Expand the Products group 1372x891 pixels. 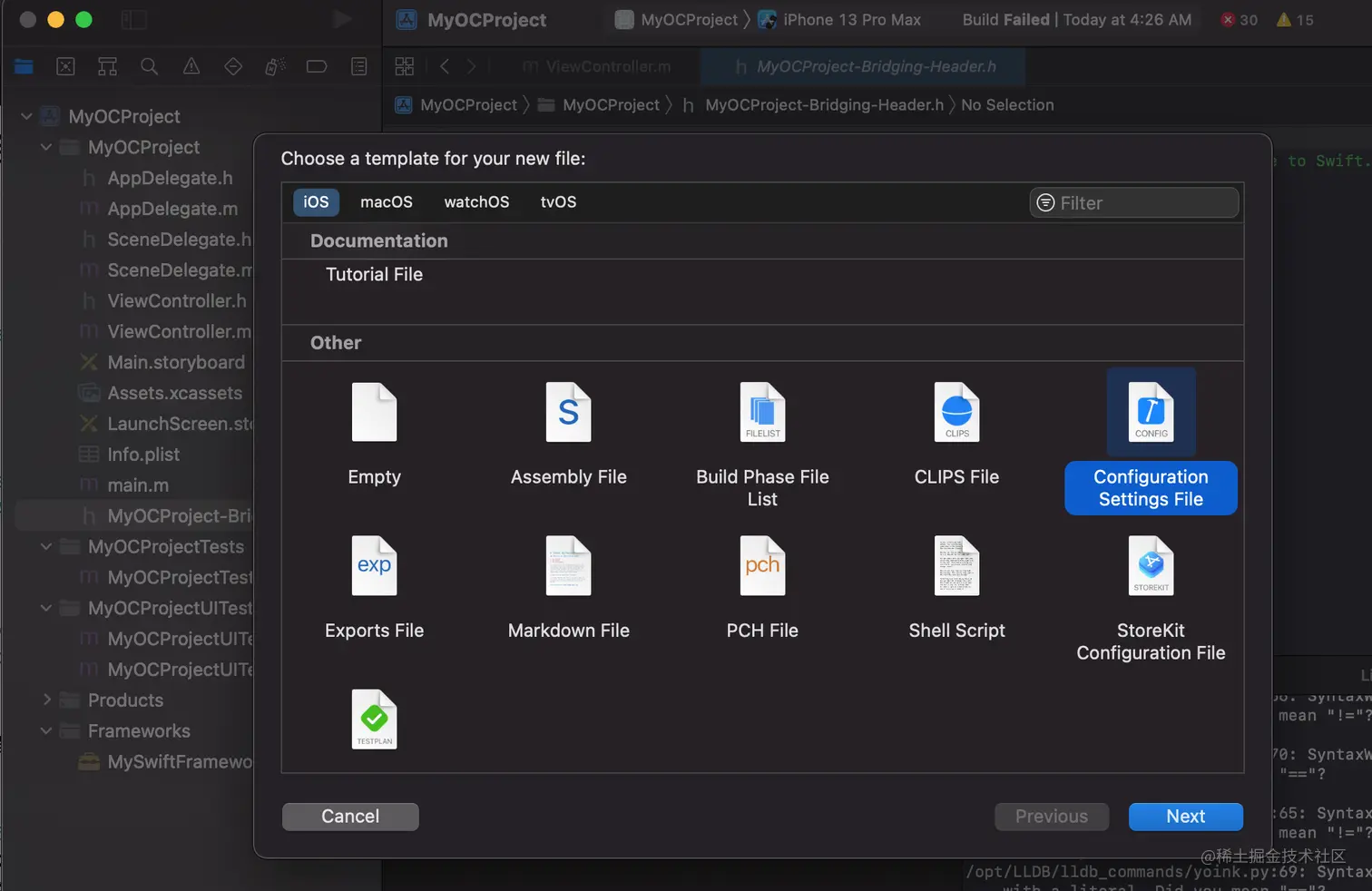click(x=46, y=700)
